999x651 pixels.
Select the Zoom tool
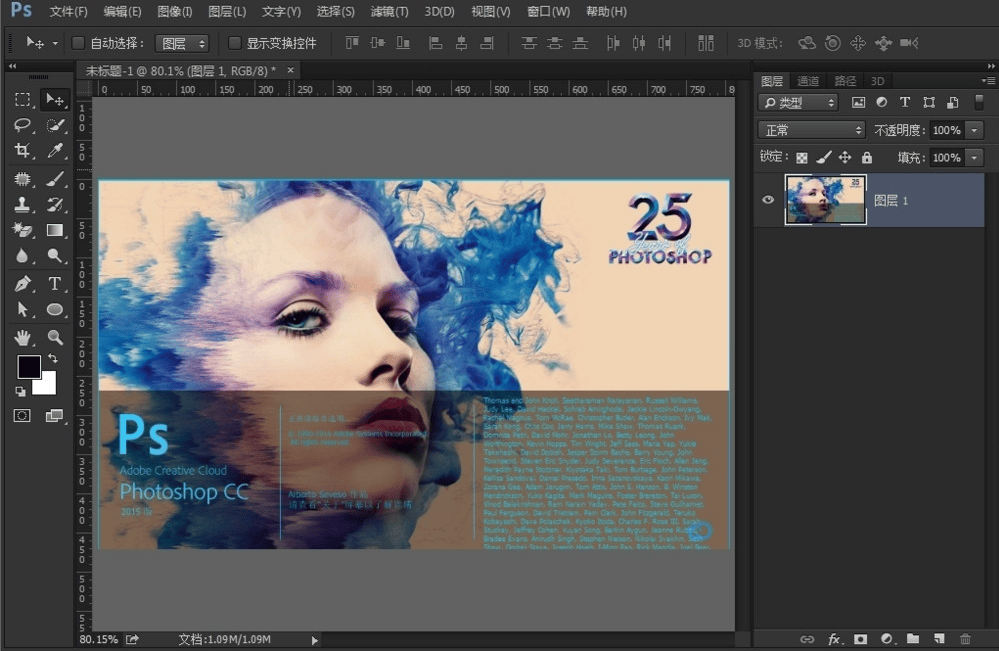pyautogui.click(x=55, y=338)
